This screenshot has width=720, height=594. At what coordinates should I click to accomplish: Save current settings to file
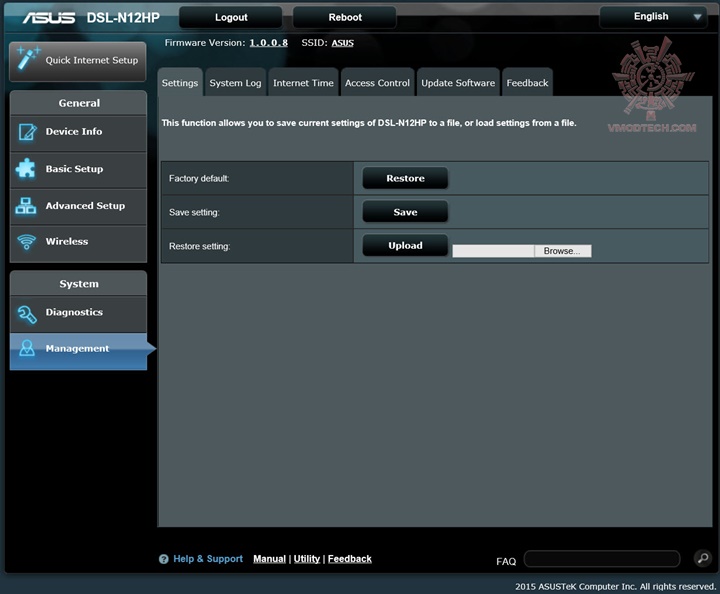[x=405, y=212]
